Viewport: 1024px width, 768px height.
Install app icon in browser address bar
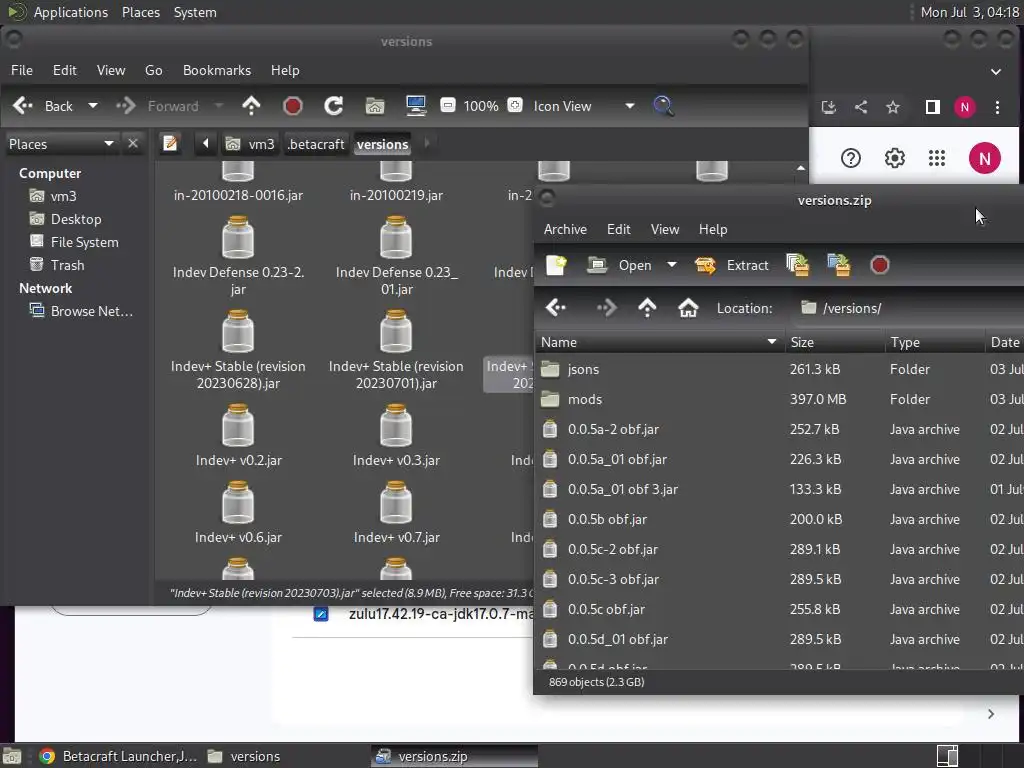pyautogui.click(x=829, y=107)
